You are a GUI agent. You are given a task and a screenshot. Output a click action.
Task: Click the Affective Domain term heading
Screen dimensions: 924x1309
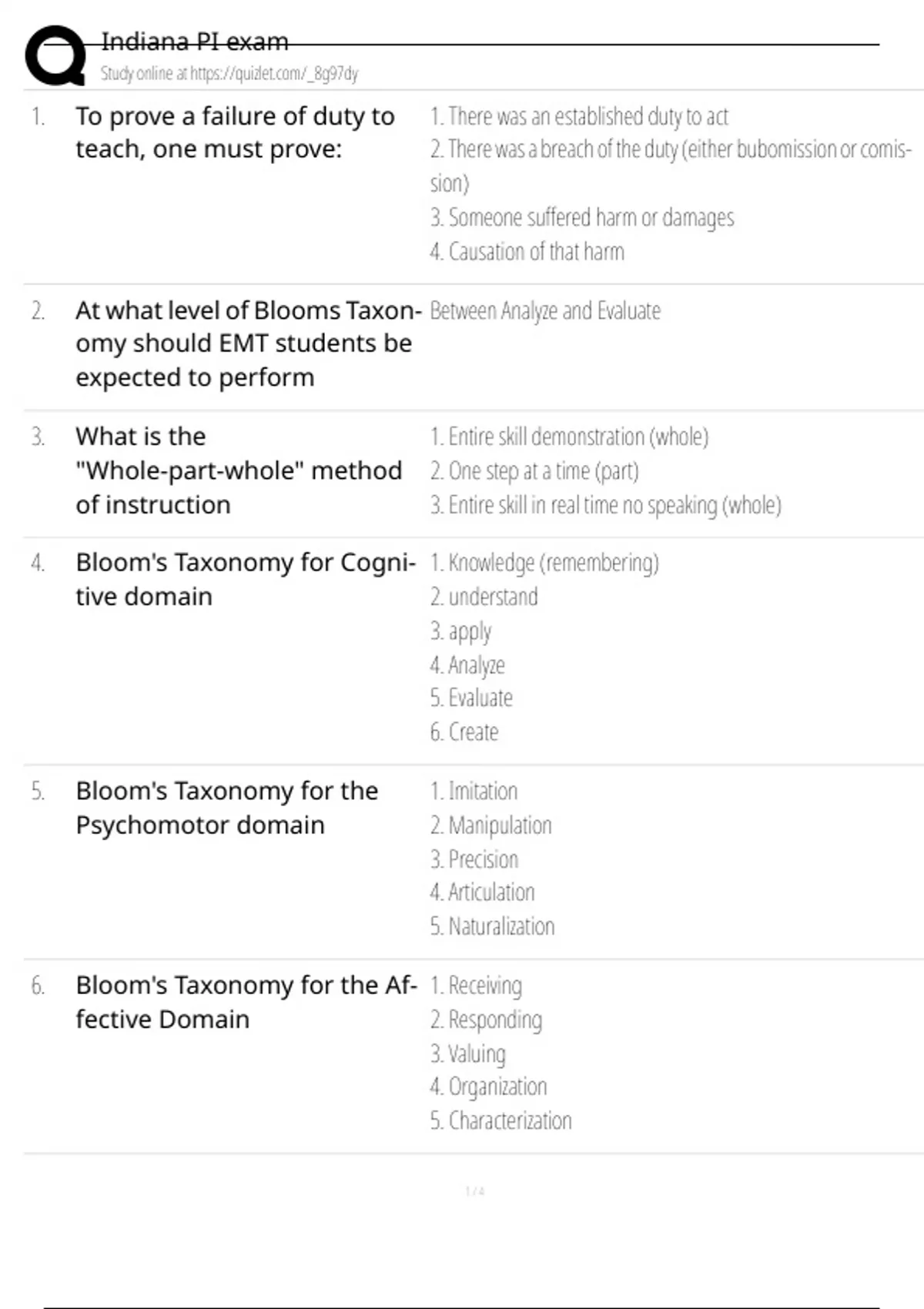click(245, 1002)
